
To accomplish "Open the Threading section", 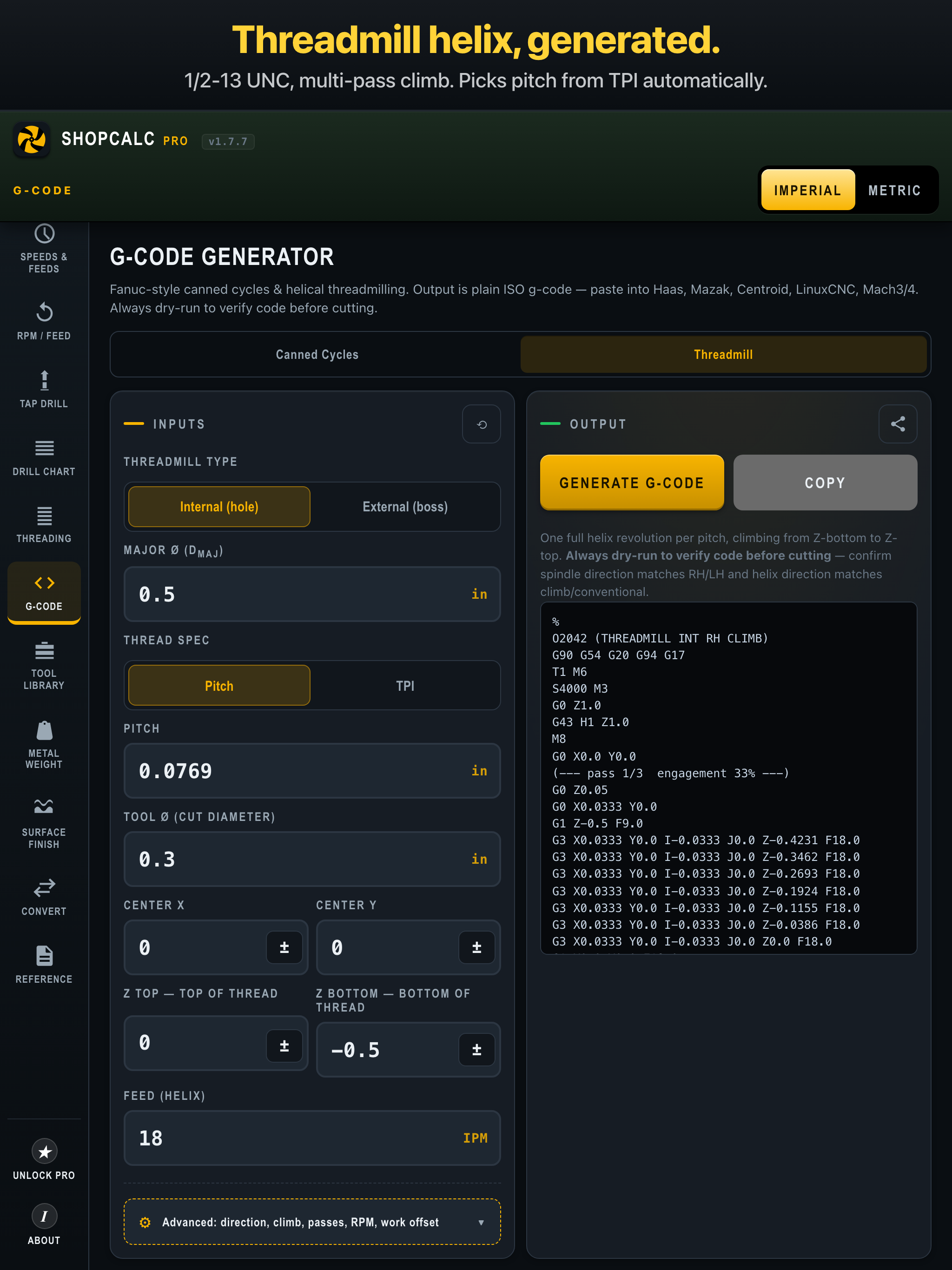I will click(x=44, y=525).
